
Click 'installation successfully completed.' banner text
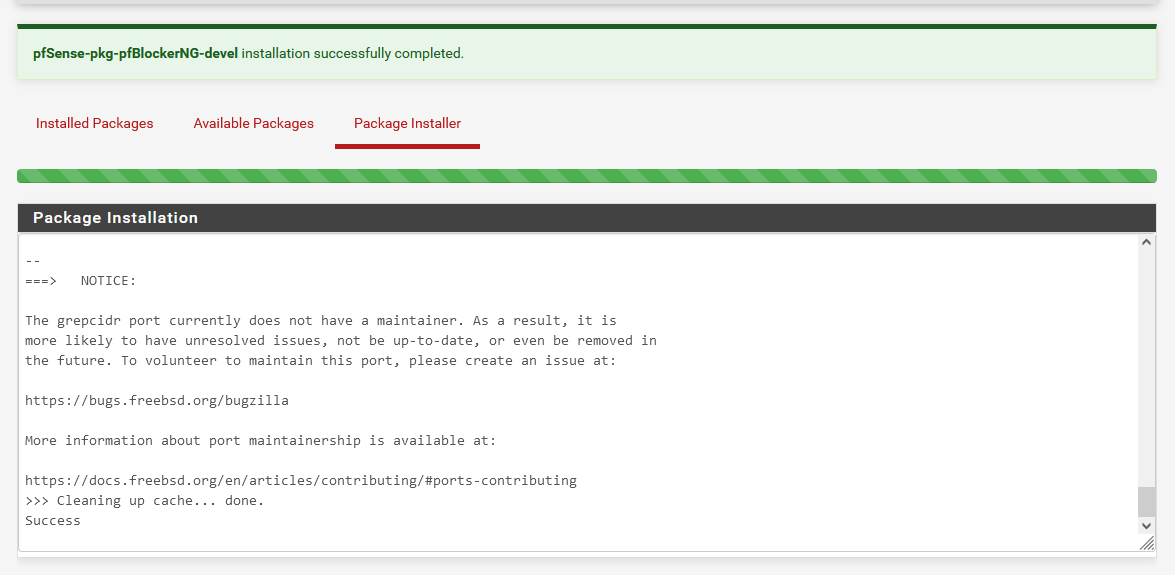coord(353,54)
